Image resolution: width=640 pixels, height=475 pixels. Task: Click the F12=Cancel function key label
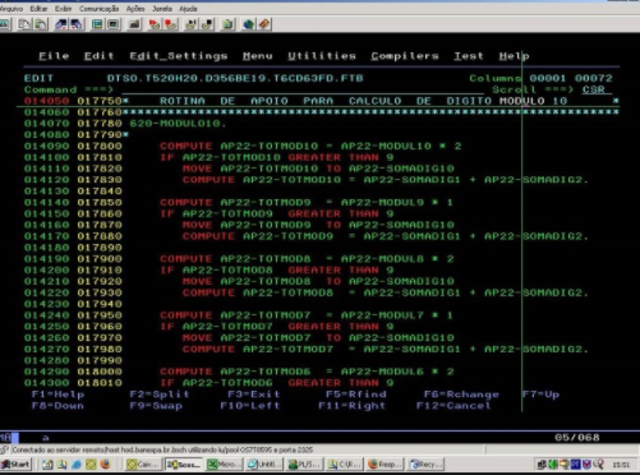pyautogui.click(x=453, y=406)
